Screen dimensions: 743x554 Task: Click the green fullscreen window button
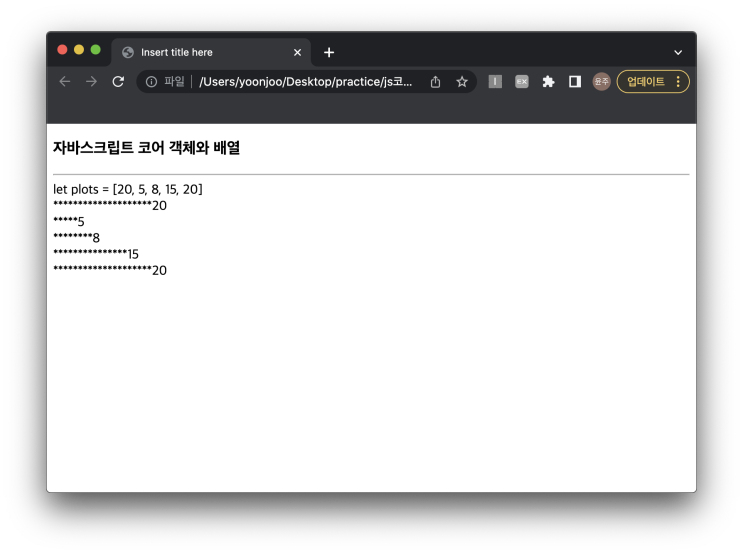[96, 50]
